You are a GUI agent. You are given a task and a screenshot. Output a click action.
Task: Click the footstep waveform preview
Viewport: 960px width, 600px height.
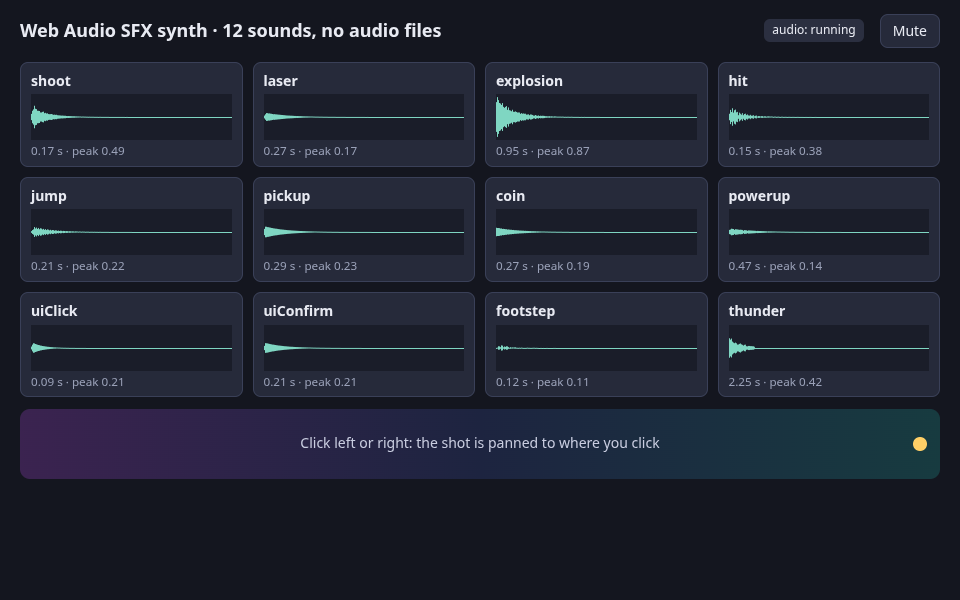(x=596, y=348)
